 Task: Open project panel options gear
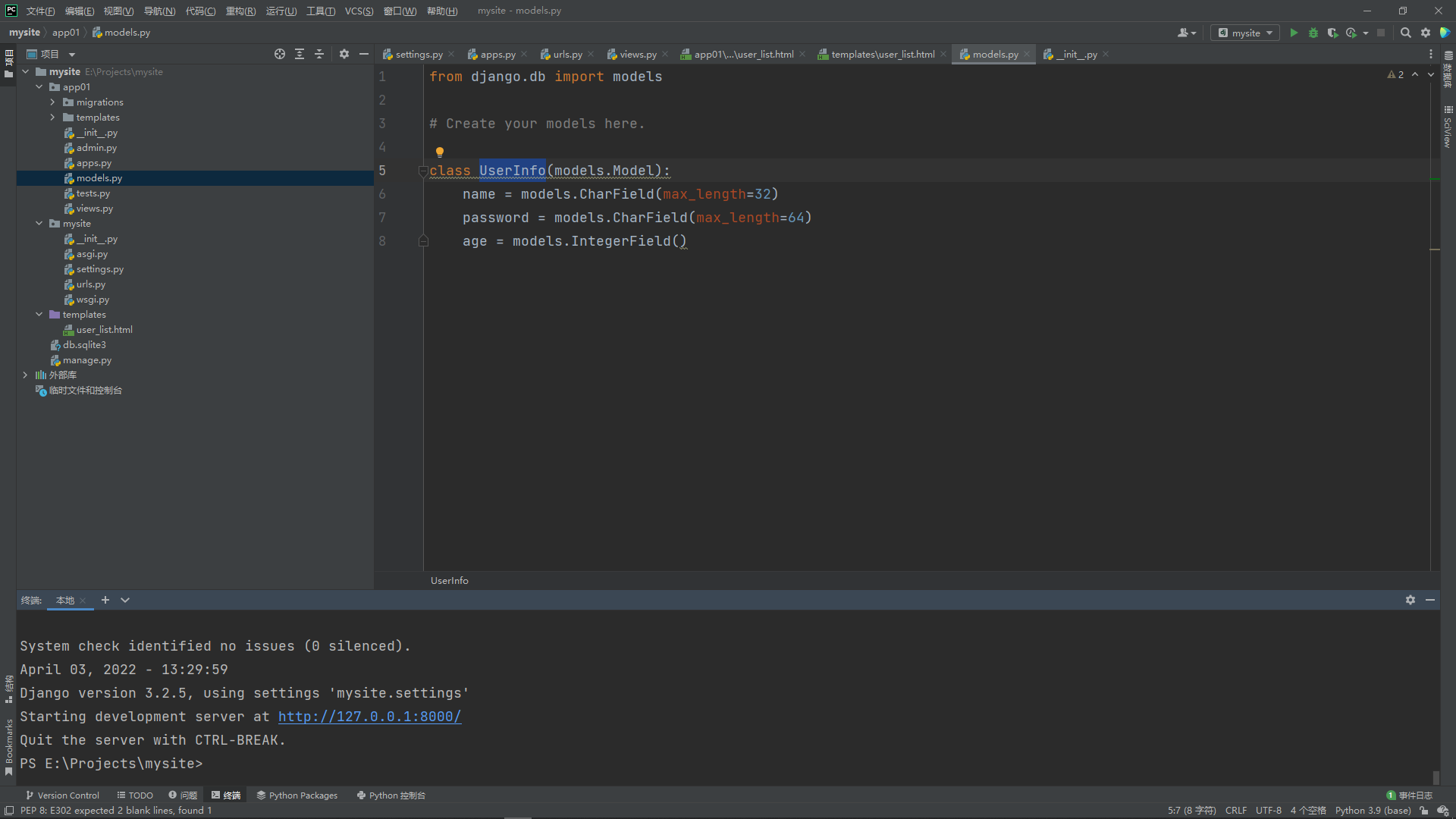[344, 54]
